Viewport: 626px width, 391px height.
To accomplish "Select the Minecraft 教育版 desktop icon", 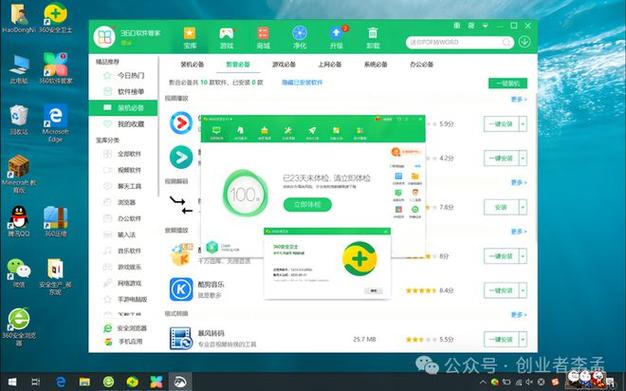I will pos(18,174).
